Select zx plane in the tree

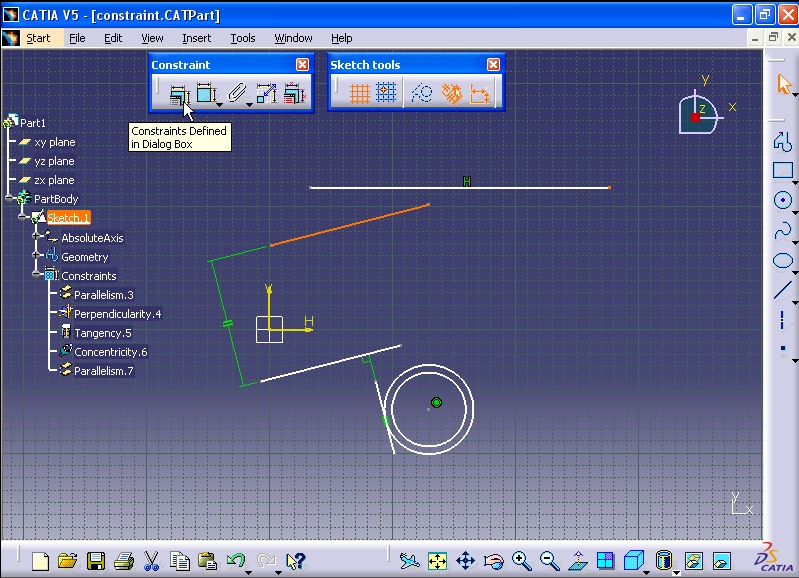pos(54,180)
